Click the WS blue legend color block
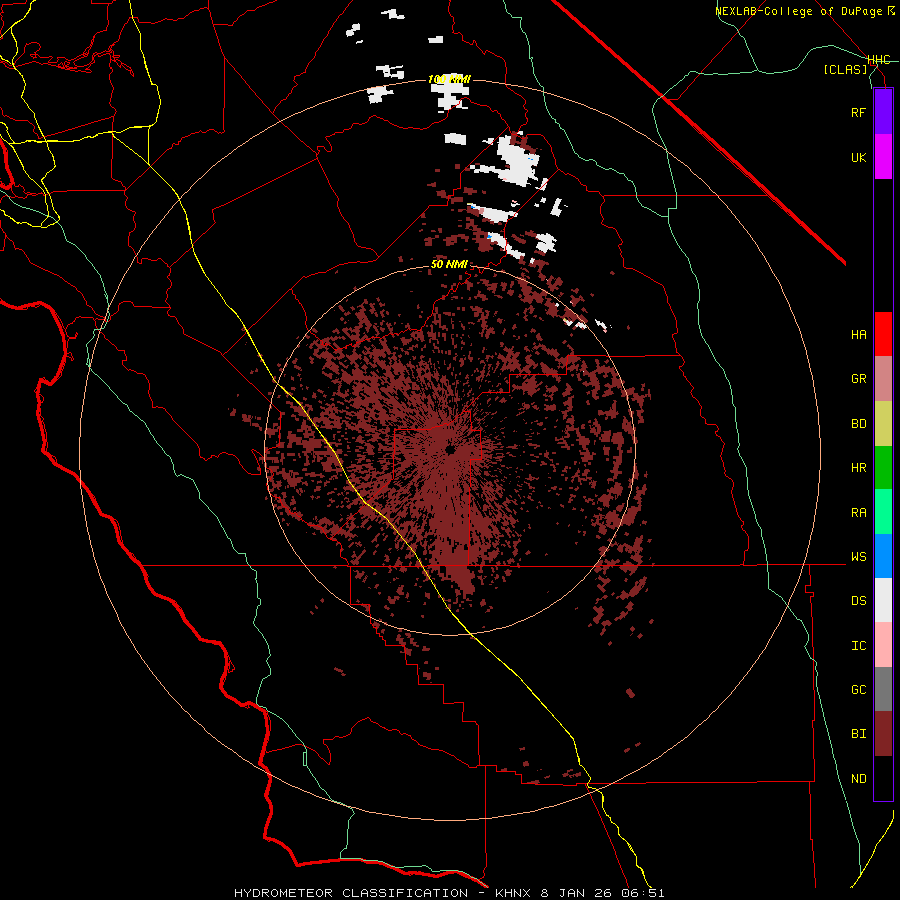This screenshot has height=900, width=900. 883,556
